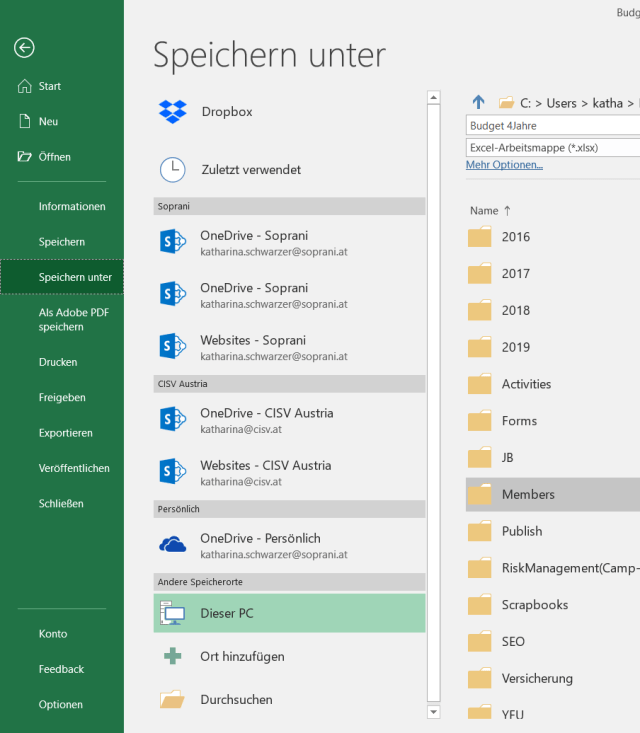The image size is (640, 733).
Task: Go up one folder level arrow
Action: 478,102
